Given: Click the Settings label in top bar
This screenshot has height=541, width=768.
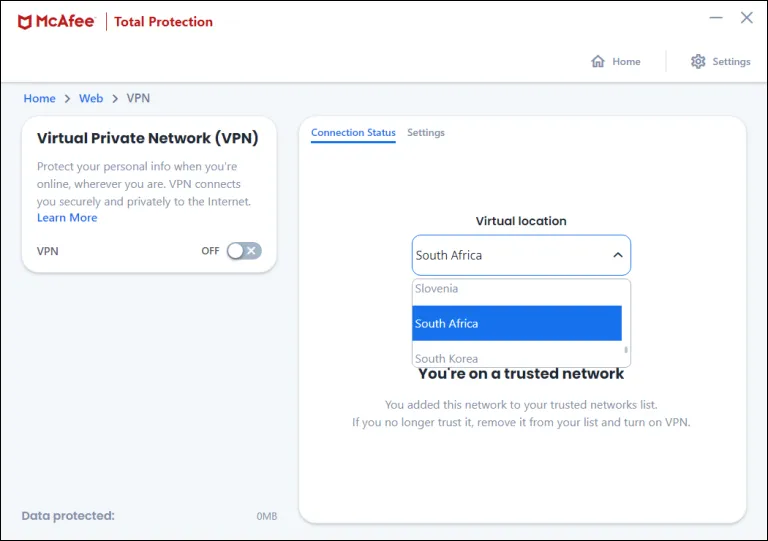Looking at the screenshot, I should point(731,62).
